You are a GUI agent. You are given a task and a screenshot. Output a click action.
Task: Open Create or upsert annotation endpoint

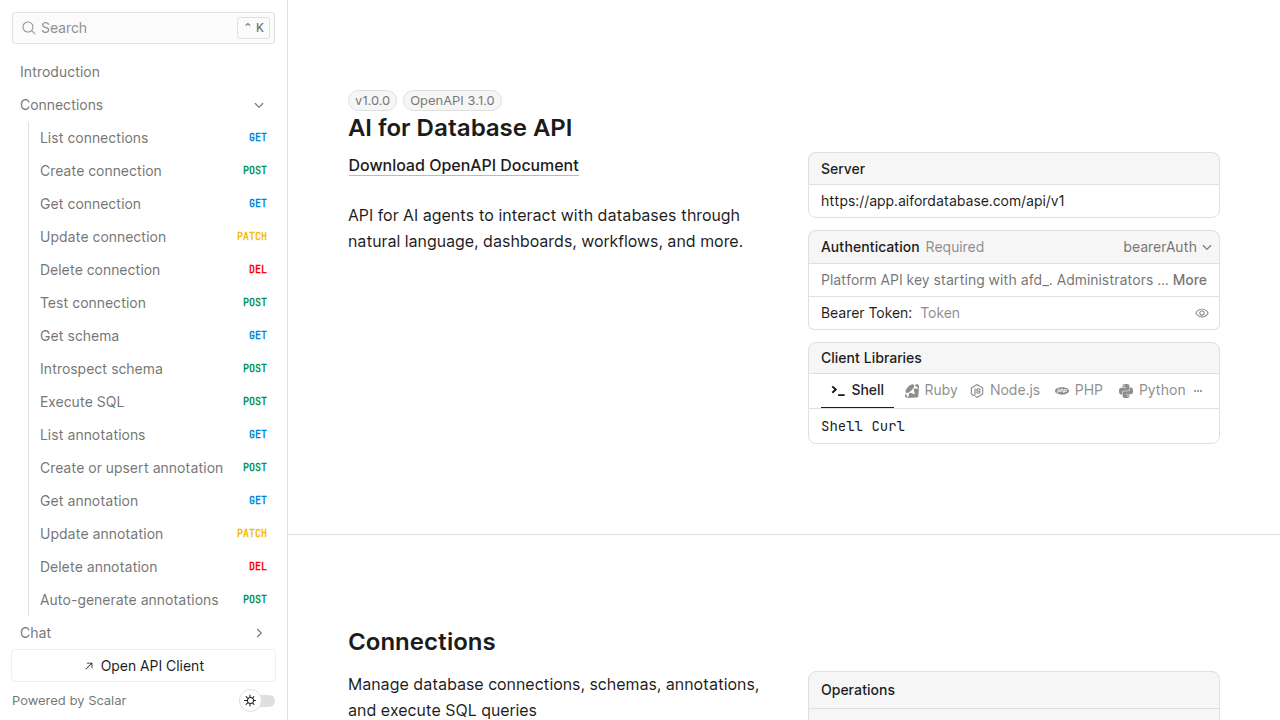coord(153,468)
